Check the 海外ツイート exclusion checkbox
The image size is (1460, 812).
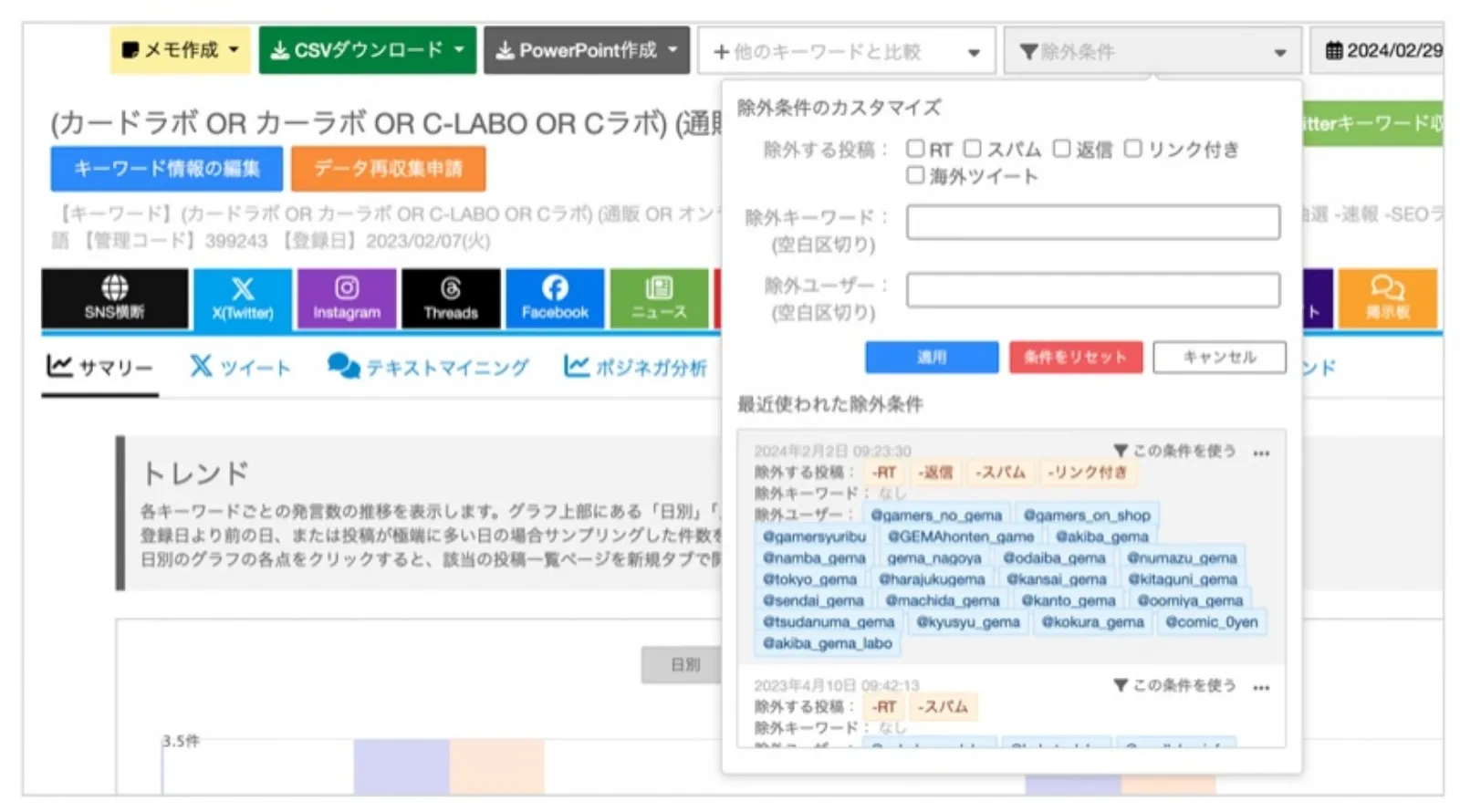pos(915,175)
